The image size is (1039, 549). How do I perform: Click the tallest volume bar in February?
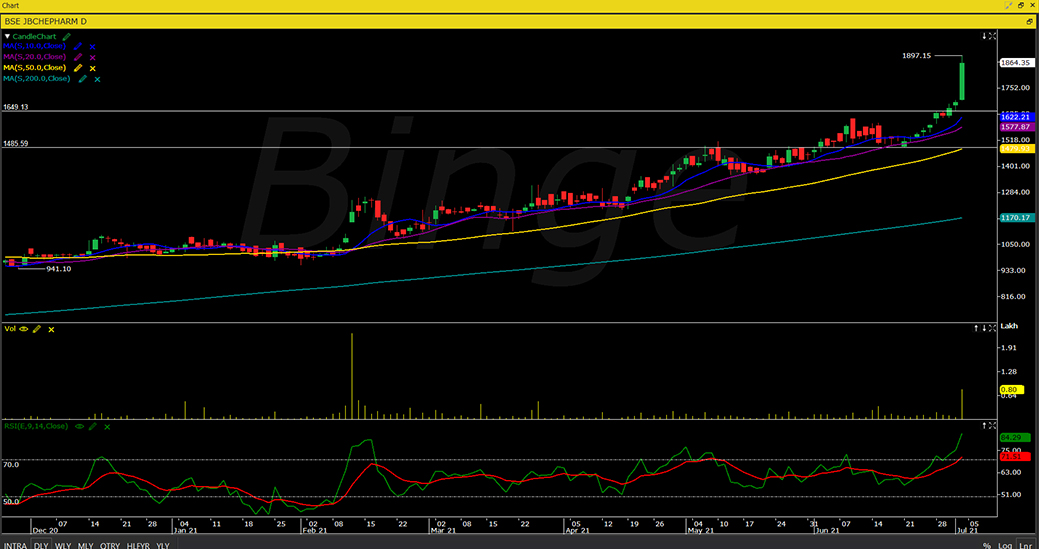point(352,375)
